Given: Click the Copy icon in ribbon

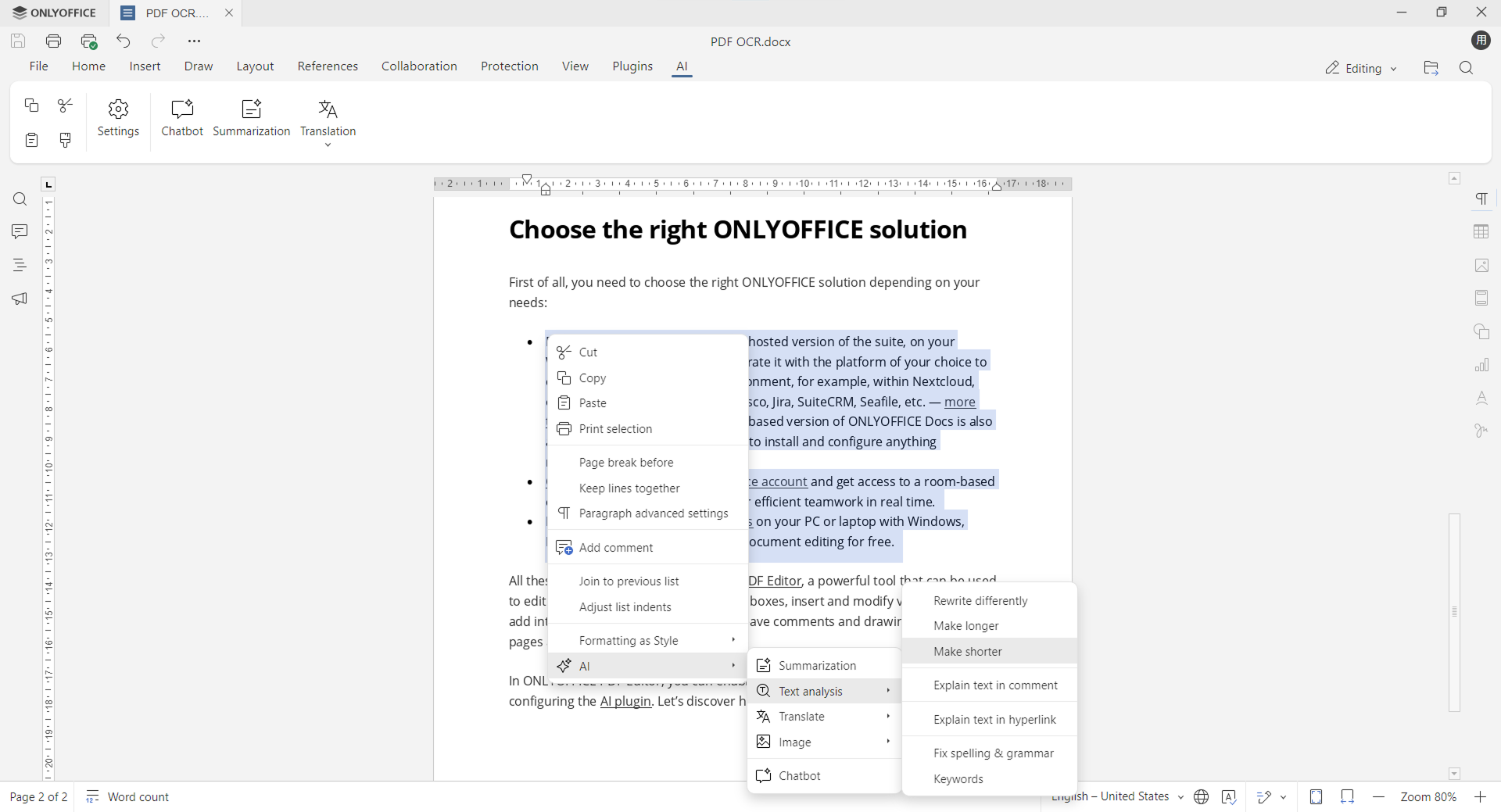Looking at the screenshot, I should coord(31,105).
